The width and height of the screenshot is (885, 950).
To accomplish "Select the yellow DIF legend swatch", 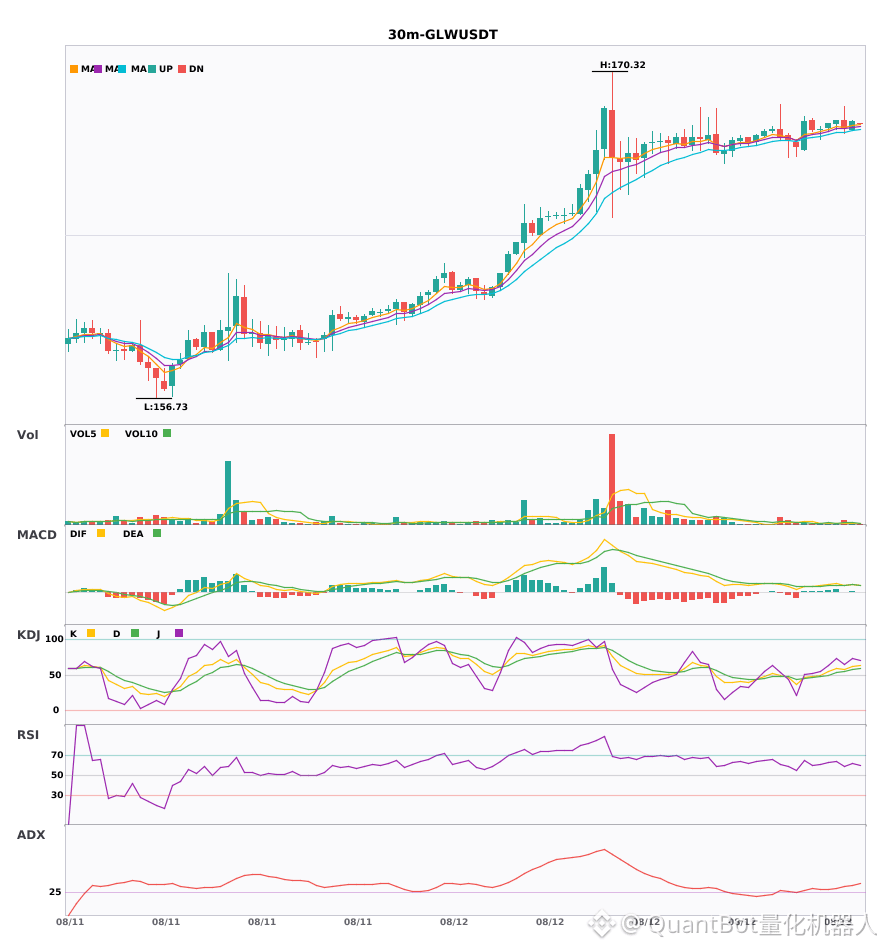I will (101, 533).
